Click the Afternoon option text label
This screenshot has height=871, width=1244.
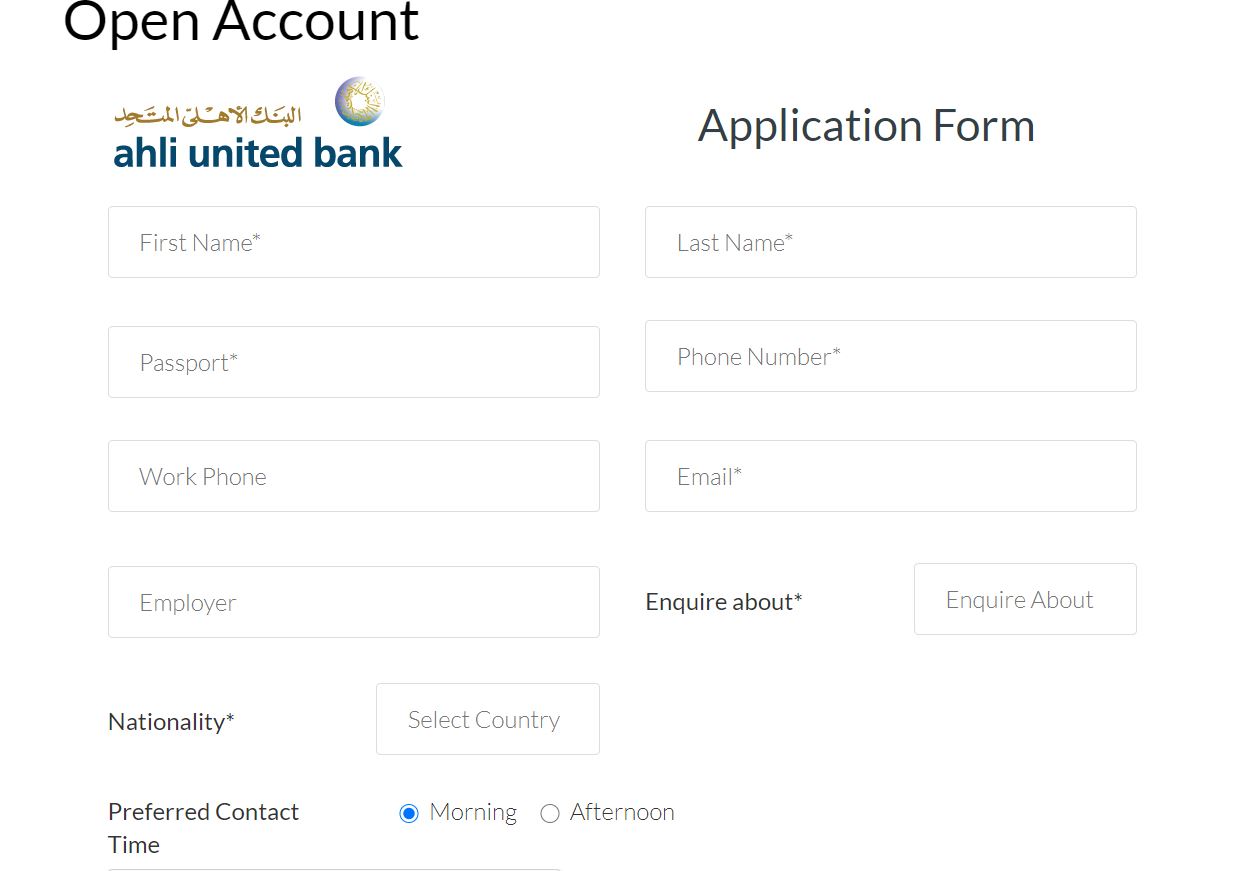(622, 812)
